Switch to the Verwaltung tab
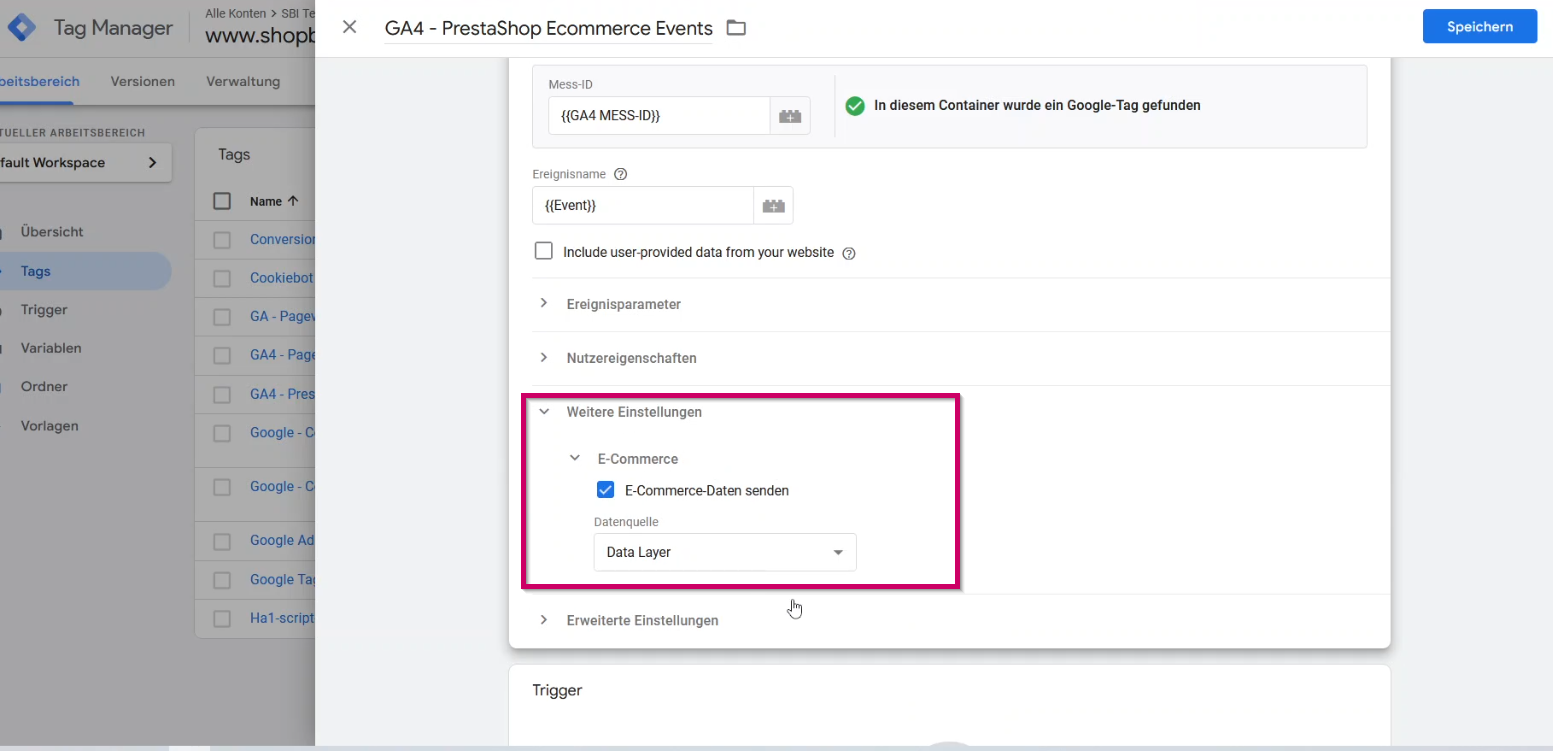This screenshot has height=751, width=1553. [x=243, y=82]
